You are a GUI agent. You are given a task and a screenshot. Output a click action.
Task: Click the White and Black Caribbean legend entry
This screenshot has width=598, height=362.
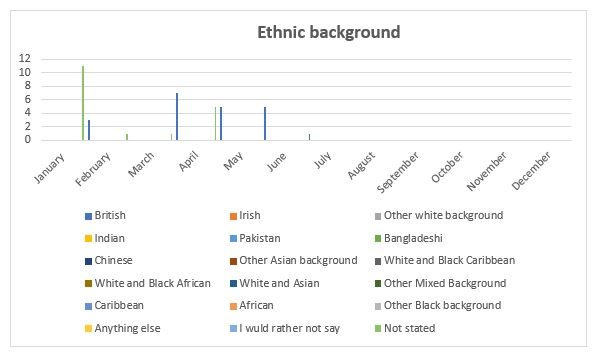tap(445, 261)
